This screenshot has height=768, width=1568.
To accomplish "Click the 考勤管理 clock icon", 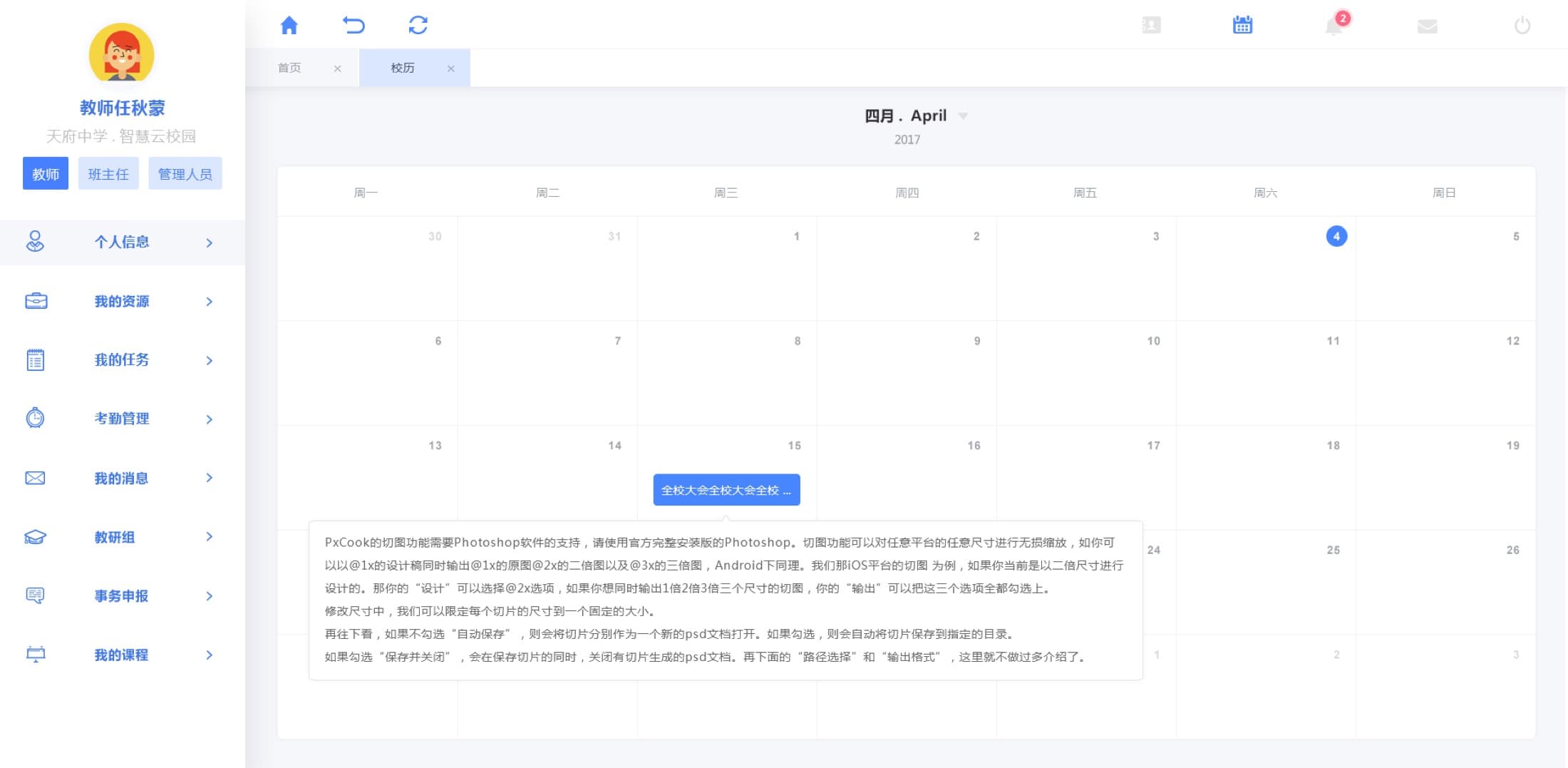I will pos(35,418).
